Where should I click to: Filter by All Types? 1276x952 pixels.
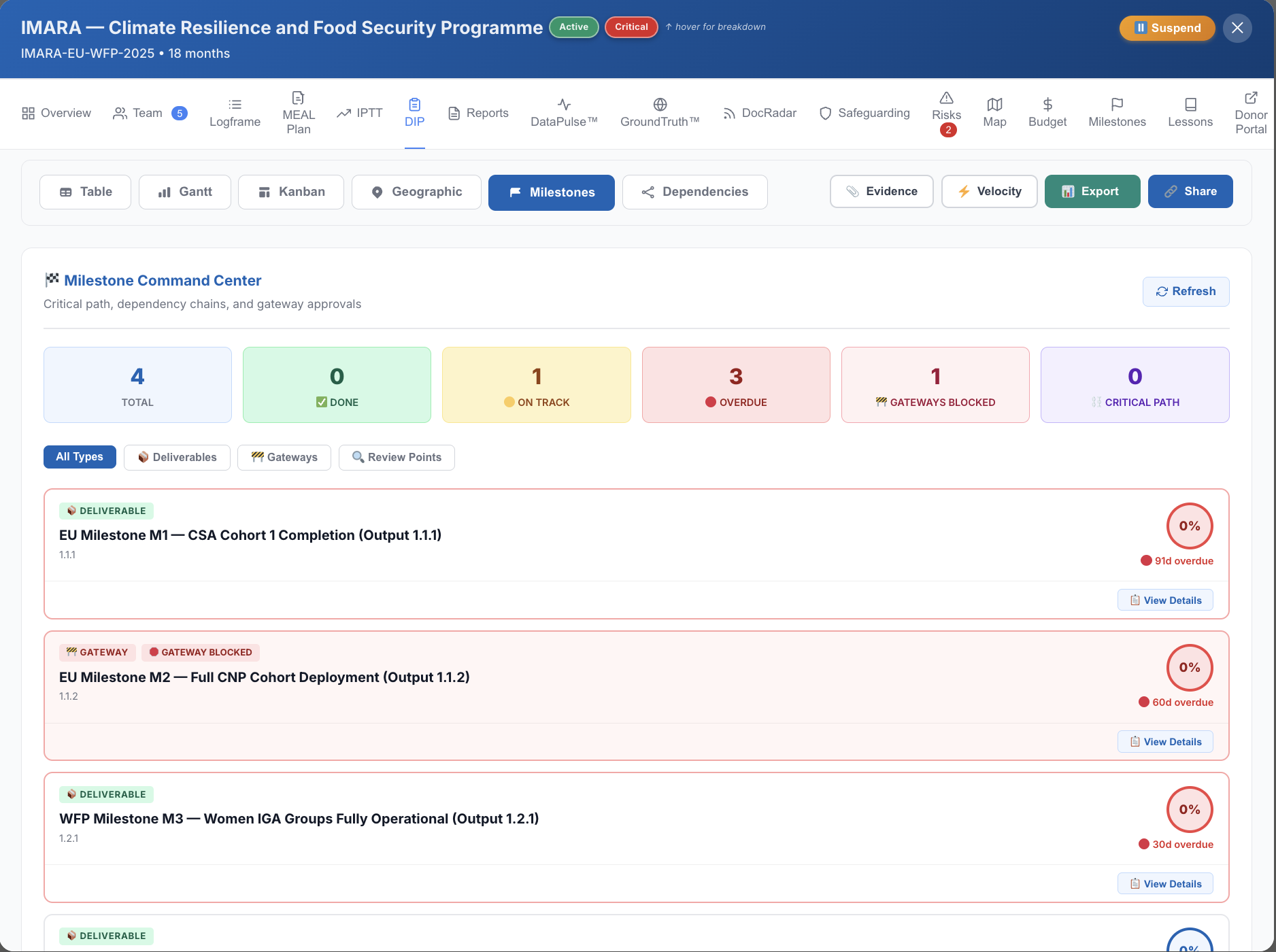[80, 457]
